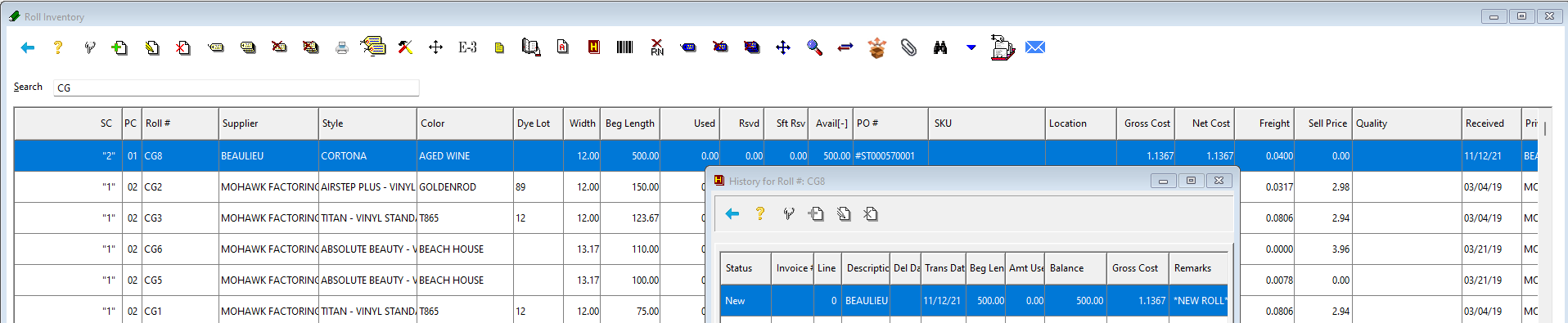Click the AGED WINE color cell
This screenshot has height=323, width=1568.
(465, 156)
